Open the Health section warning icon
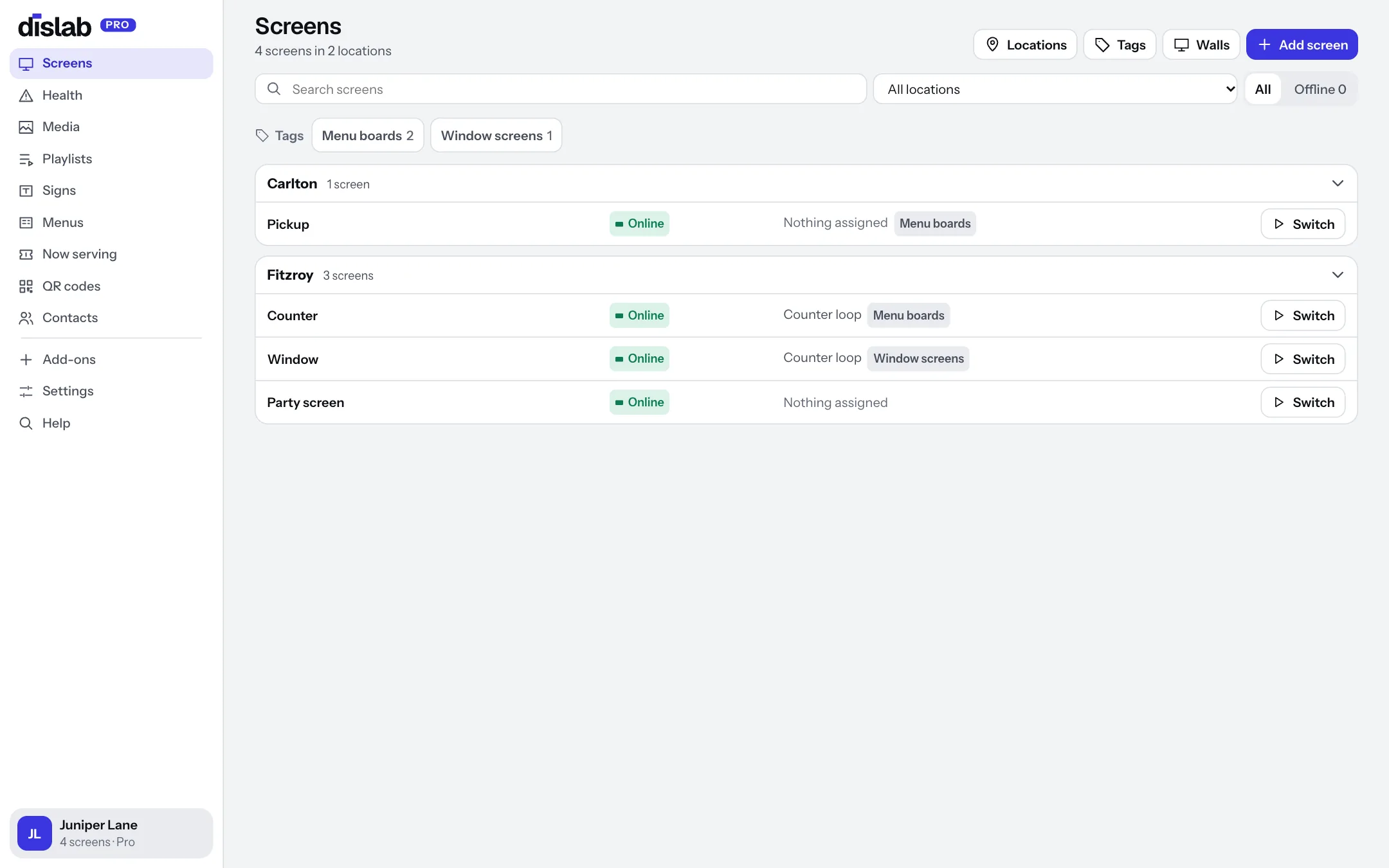 click(x=26, y=96)
